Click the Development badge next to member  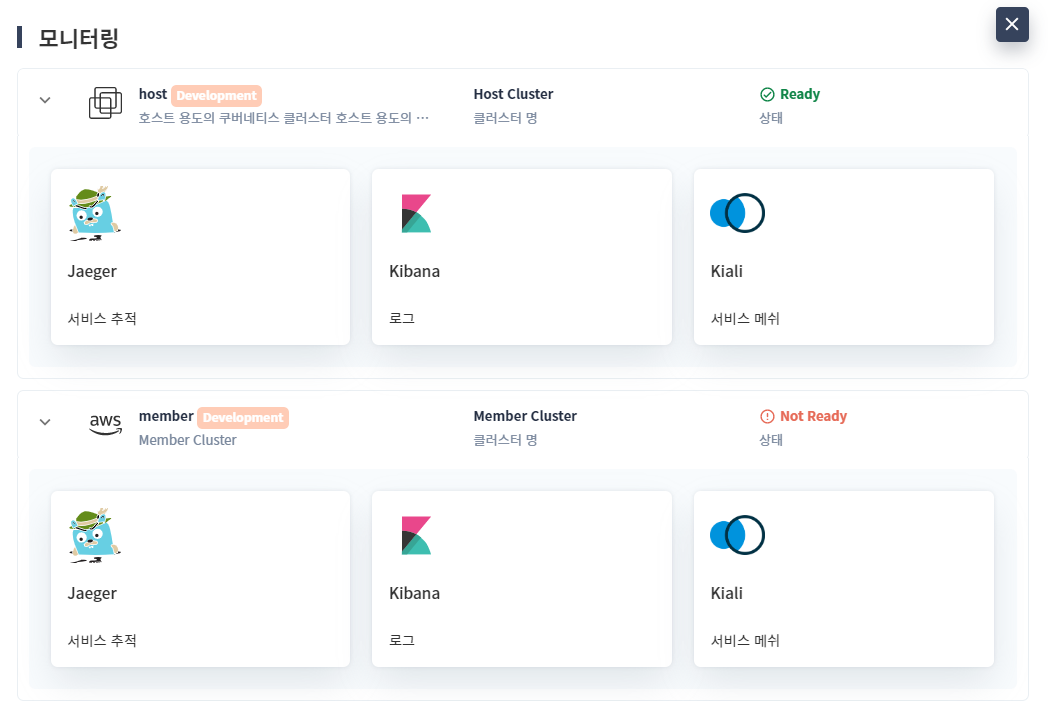[x=243, y=418]
